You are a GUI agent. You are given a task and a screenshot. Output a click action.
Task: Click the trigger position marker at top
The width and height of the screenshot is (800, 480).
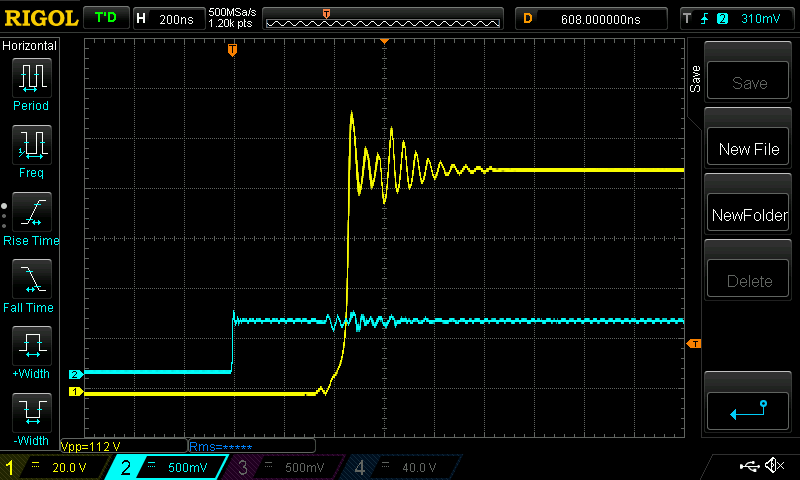(232, 48)
